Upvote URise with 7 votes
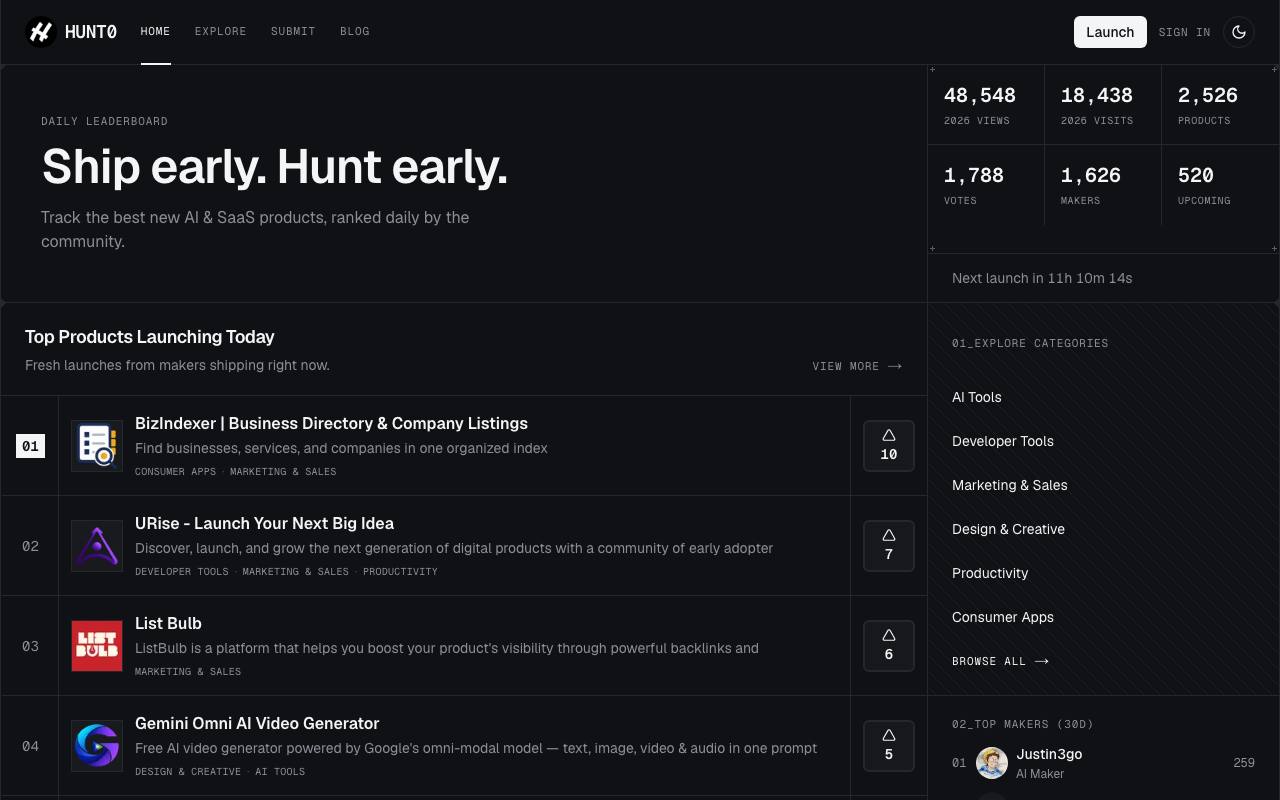Viewport: 1280px width, 800px height. click(889, 546)
